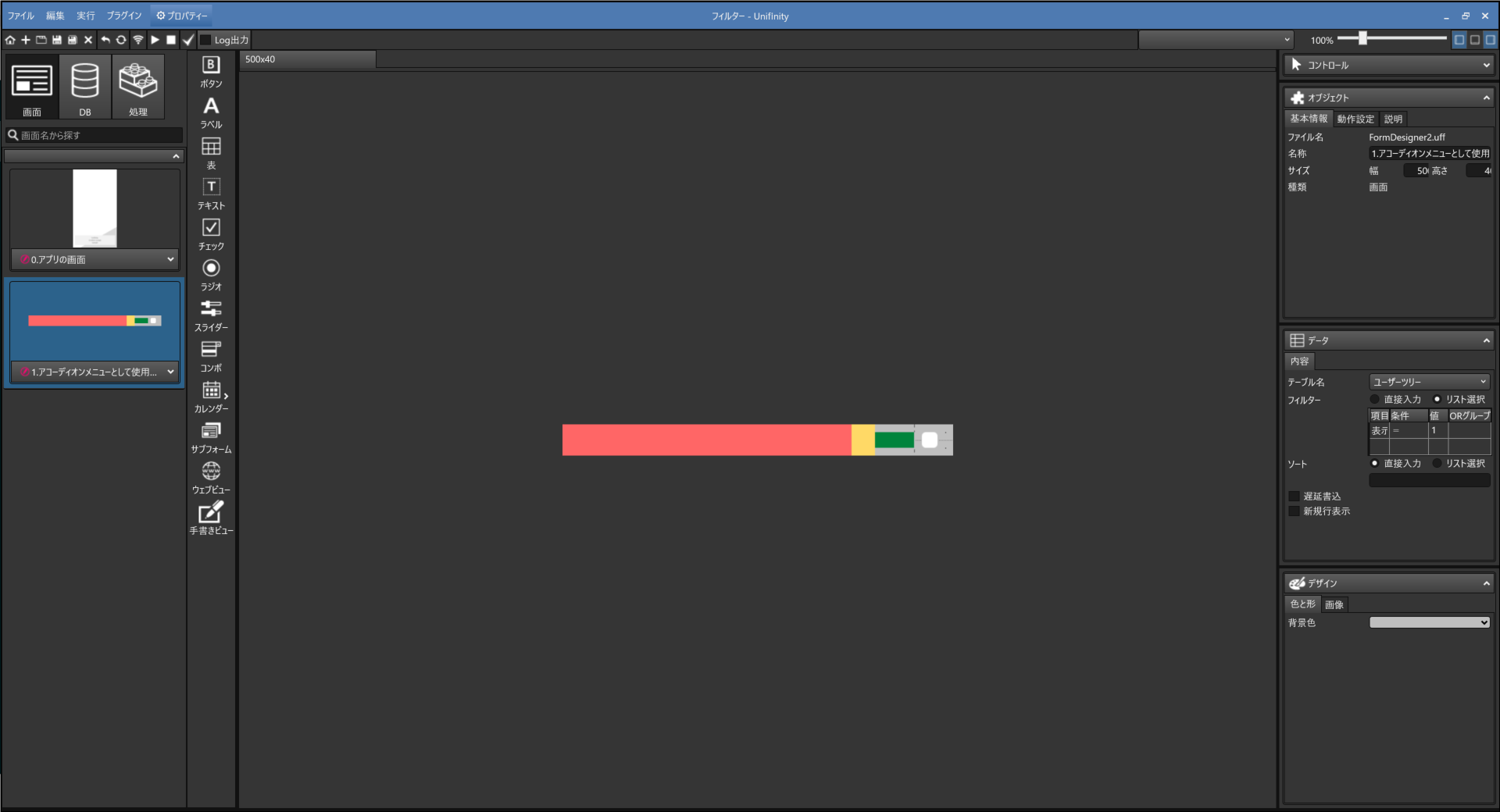Screen dimensions: 1500x812
Task: Select the 表 table control tool
Action: (x=211, y=153)
